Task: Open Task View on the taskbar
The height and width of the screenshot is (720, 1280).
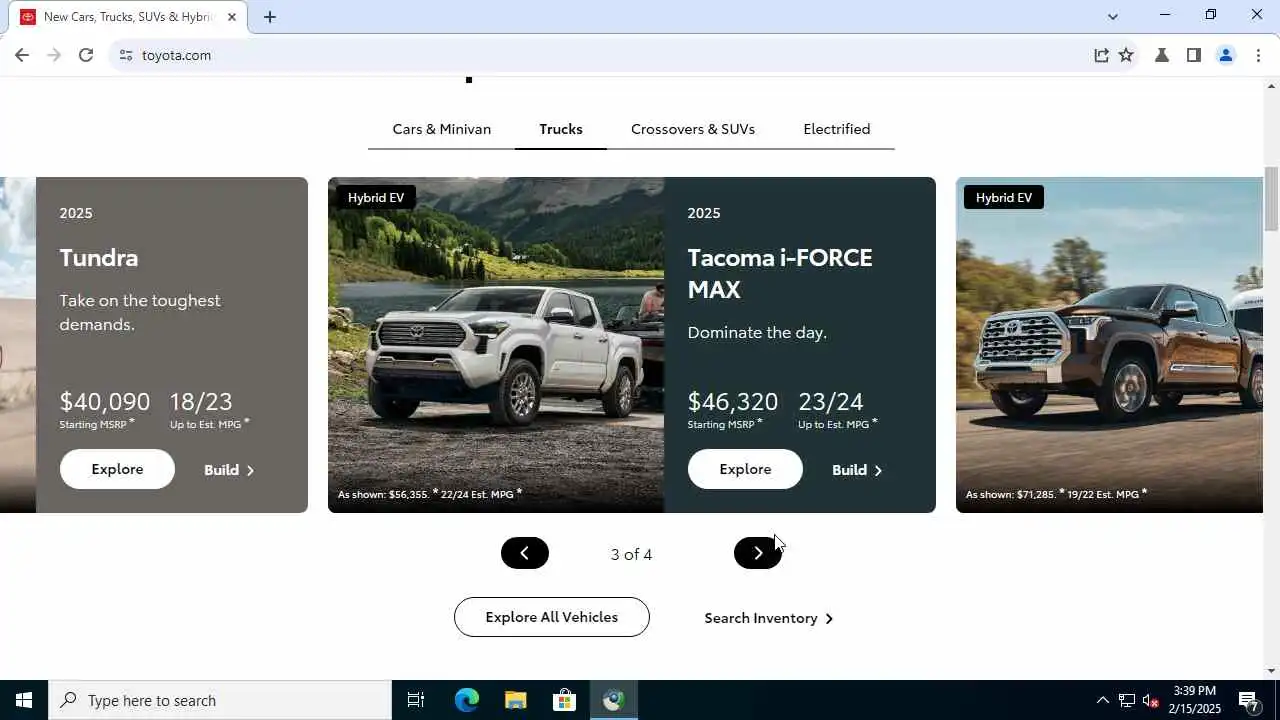Action: point(416,700)
